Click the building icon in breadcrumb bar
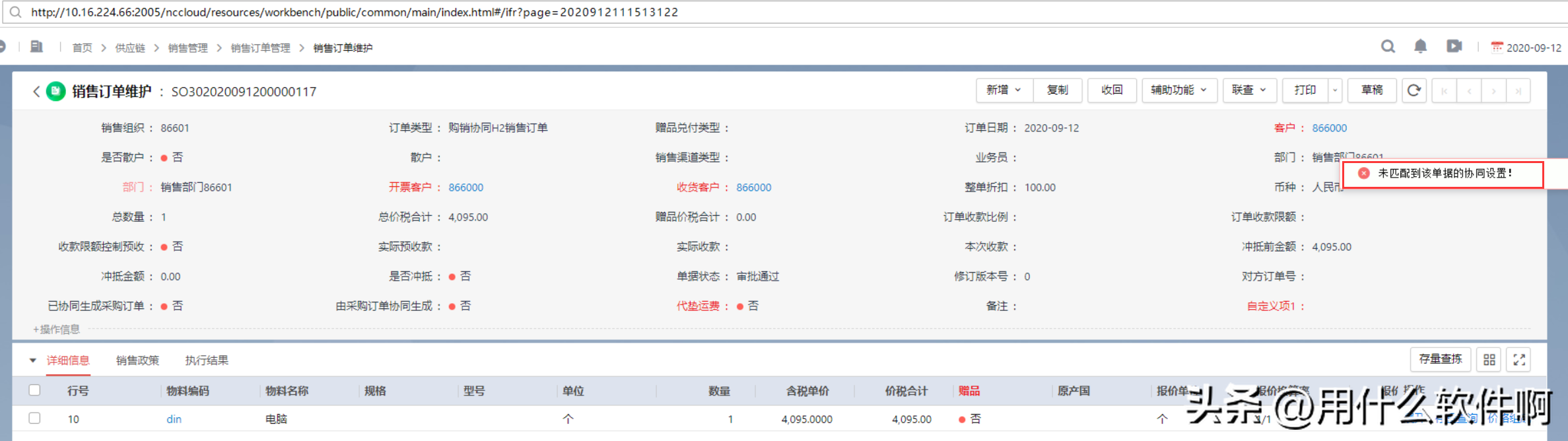This screenshot has height=441, width=1568. (x=36, y=47)
